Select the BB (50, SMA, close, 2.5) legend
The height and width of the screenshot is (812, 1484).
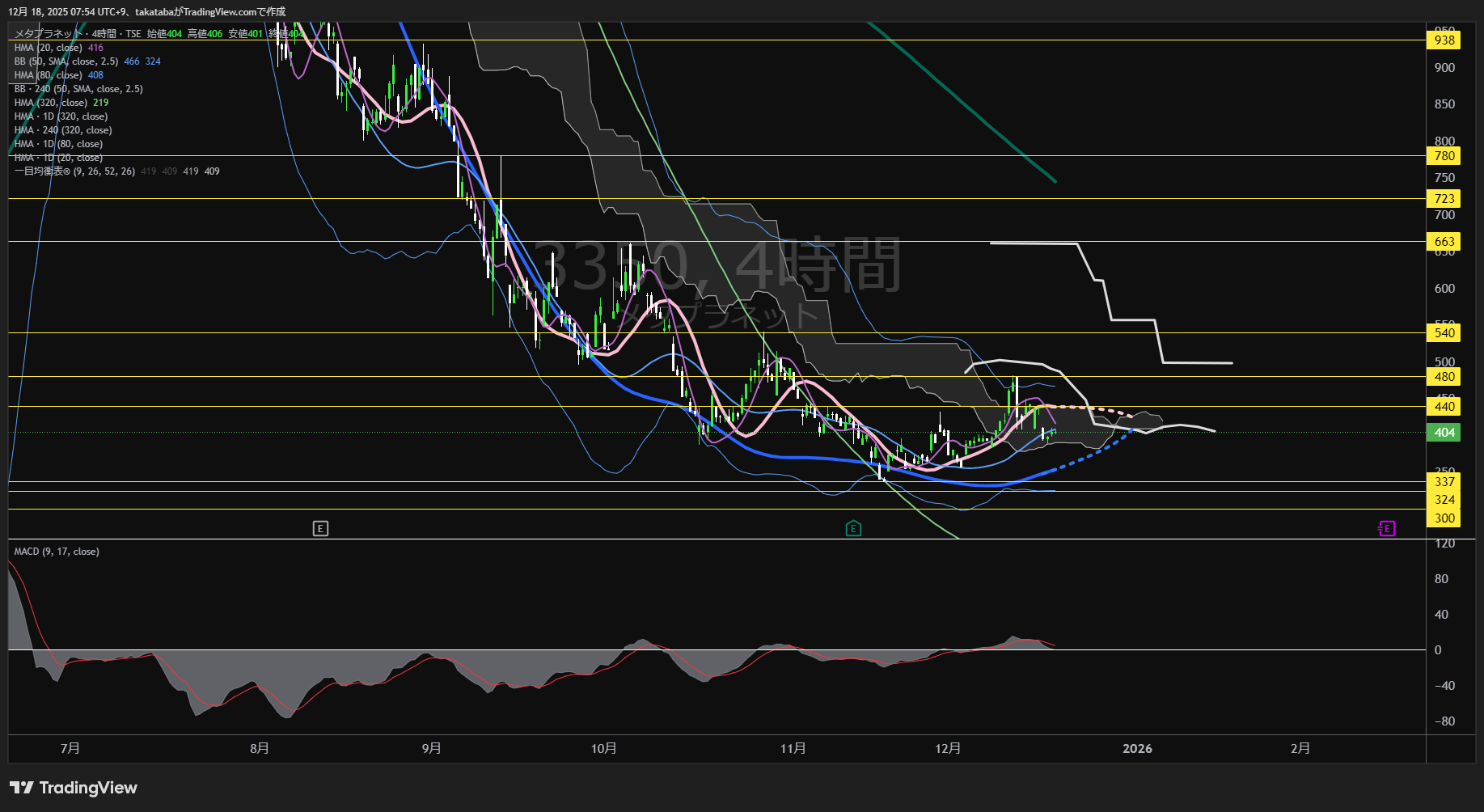coord(66,61)
